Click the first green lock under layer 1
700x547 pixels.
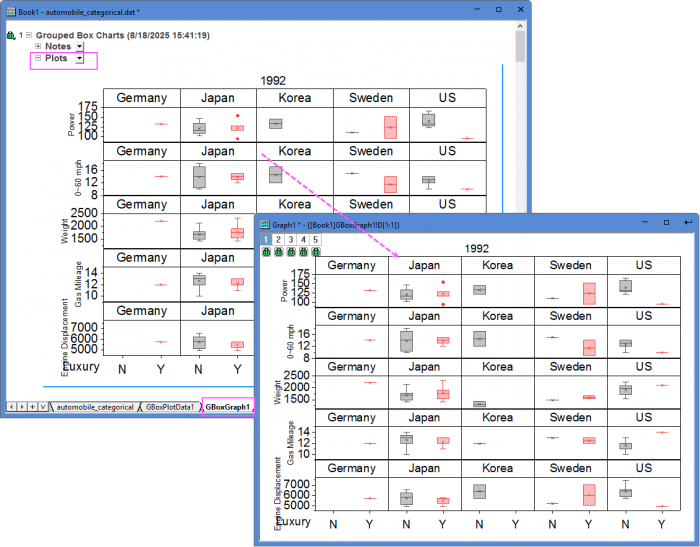click(x=267, y=252)
